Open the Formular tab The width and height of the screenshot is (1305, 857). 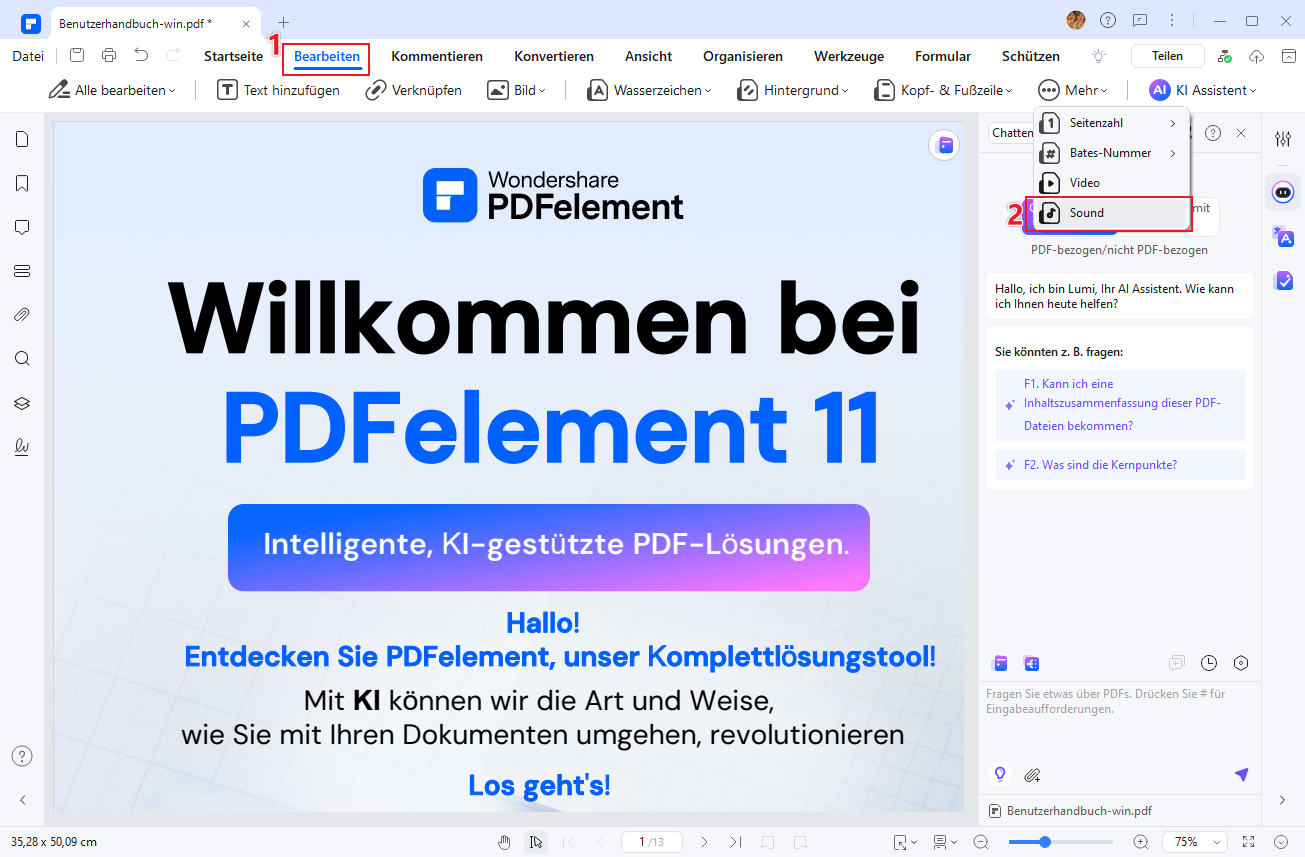(x=943, y=57)
